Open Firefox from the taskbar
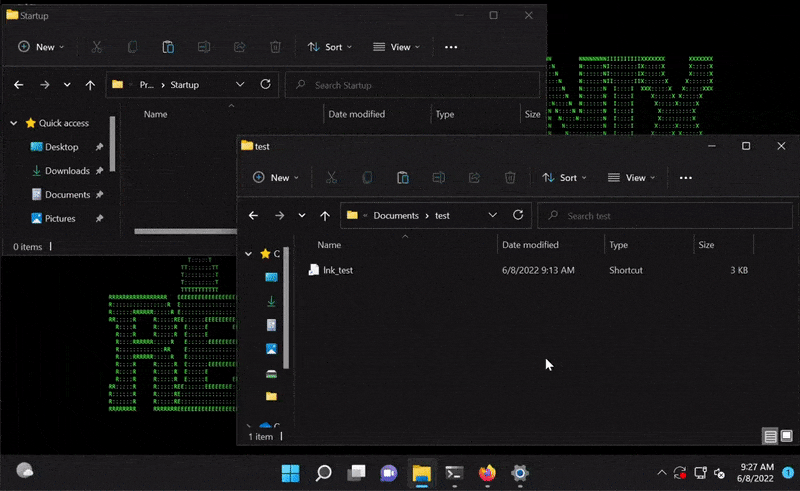Image resolution: width=800 pixels, height=491 pixels. tap(487, 473)
